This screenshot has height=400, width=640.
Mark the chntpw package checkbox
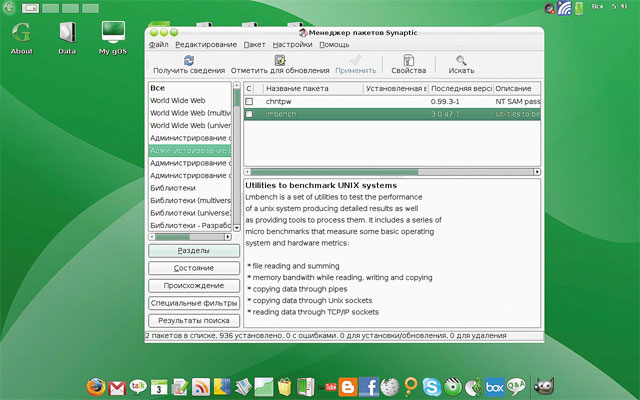click(249, 101)
